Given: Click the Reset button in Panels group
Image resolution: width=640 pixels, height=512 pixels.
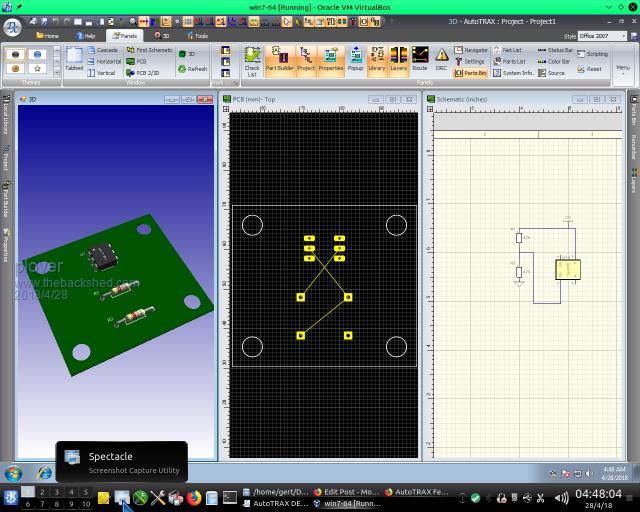Looking at the screenshot, I should 590,69.
